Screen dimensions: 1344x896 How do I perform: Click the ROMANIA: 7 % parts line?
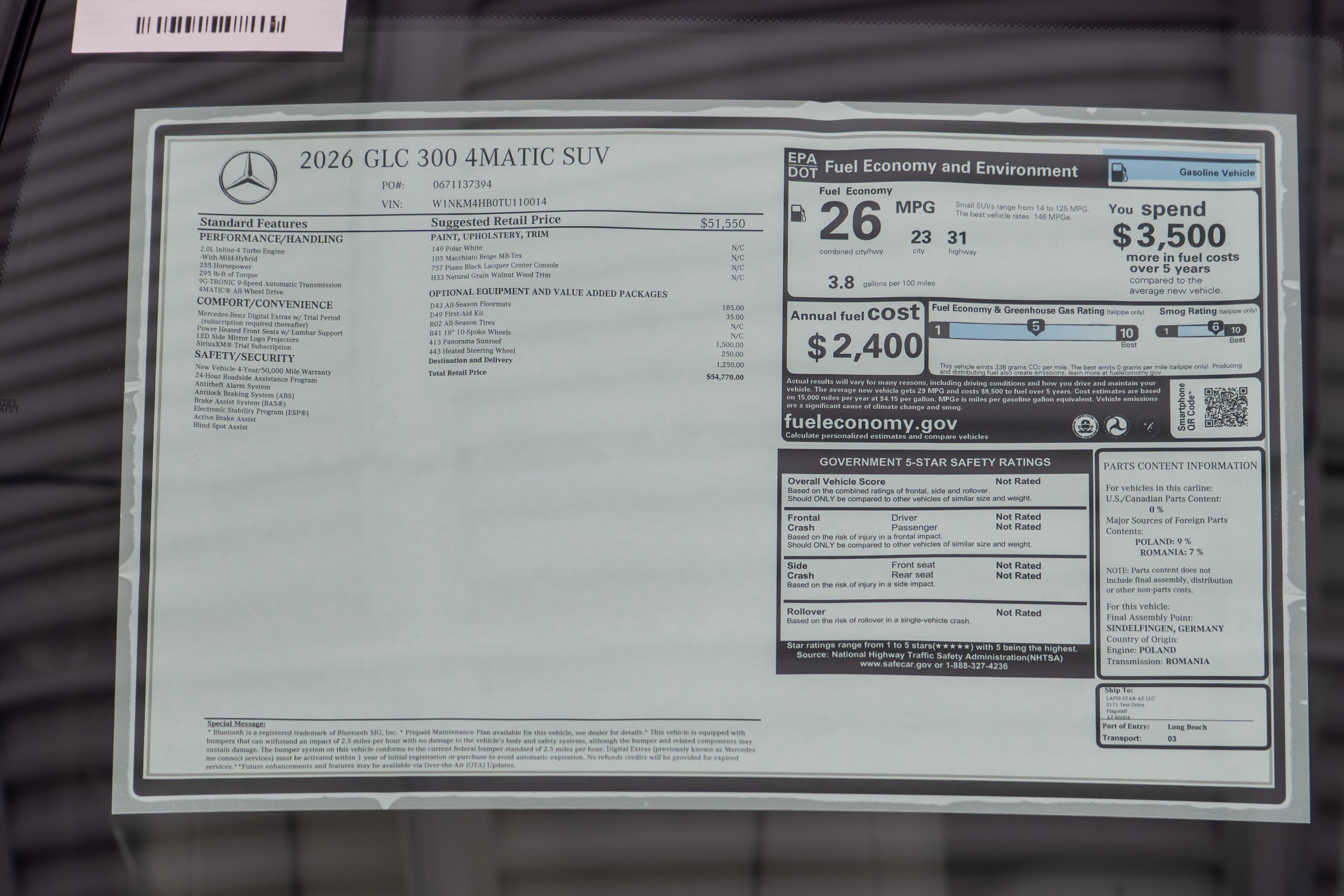(x=1171, y=552)
